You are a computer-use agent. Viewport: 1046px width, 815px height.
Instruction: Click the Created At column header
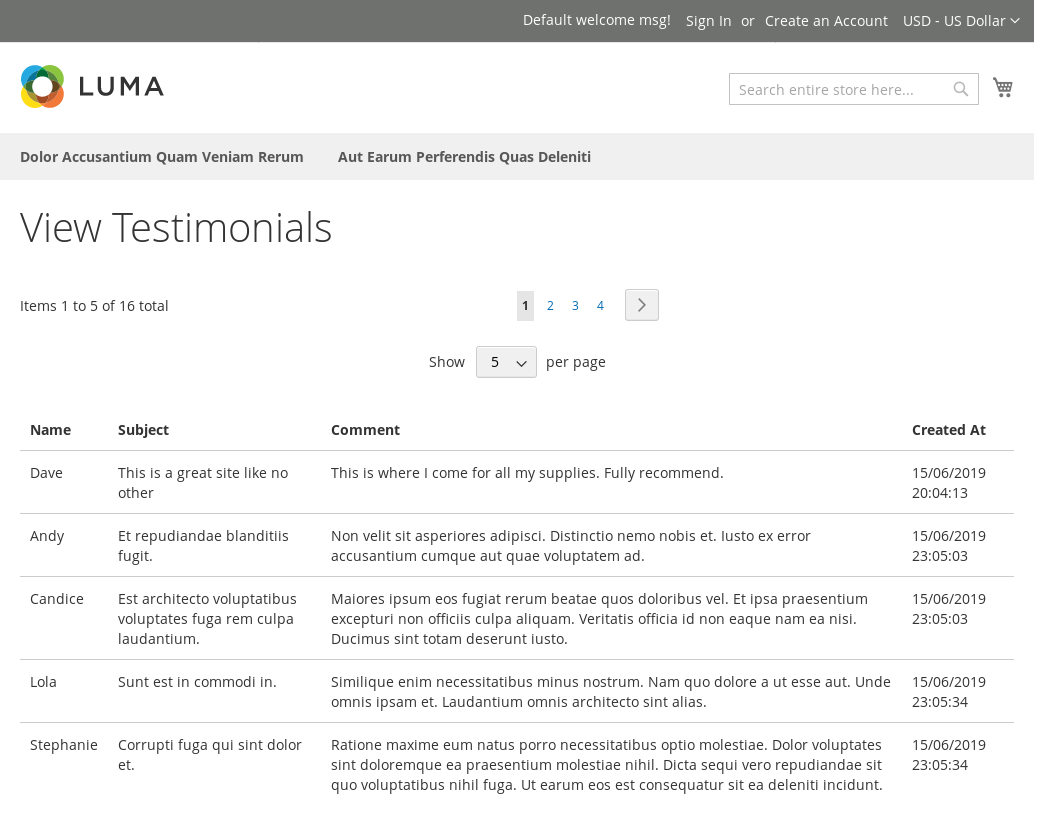[949, 430]
